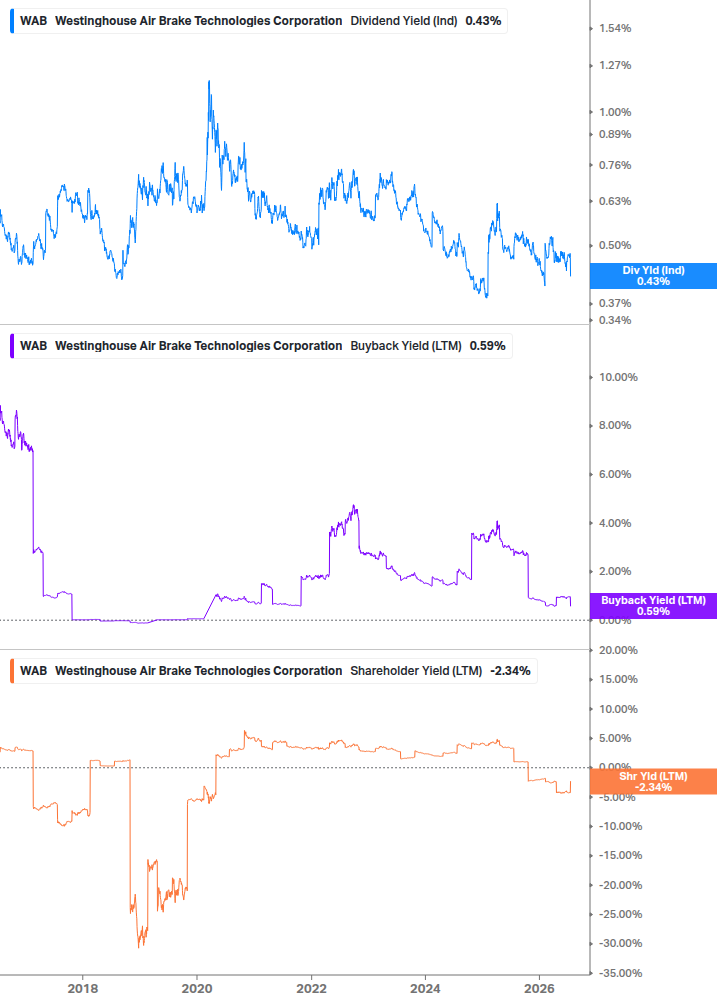Click the -30.00% axis label
Viewport: 717px width, 1005px height.
click(620, 943)
